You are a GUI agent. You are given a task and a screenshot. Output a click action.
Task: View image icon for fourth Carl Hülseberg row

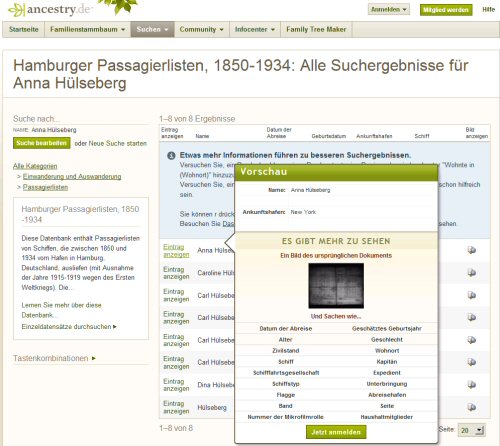click(471, 362)
